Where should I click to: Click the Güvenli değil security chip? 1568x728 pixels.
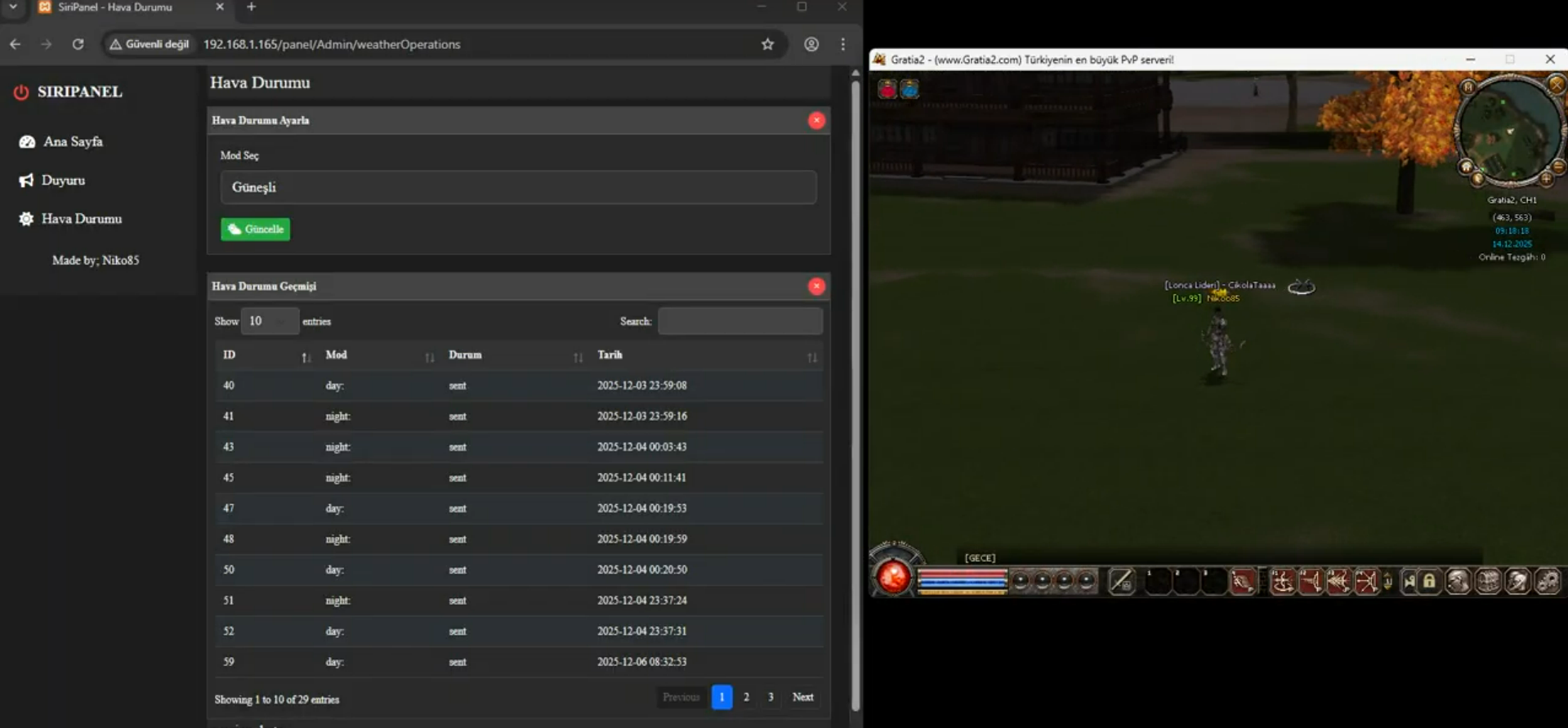(x=150, y=44)
